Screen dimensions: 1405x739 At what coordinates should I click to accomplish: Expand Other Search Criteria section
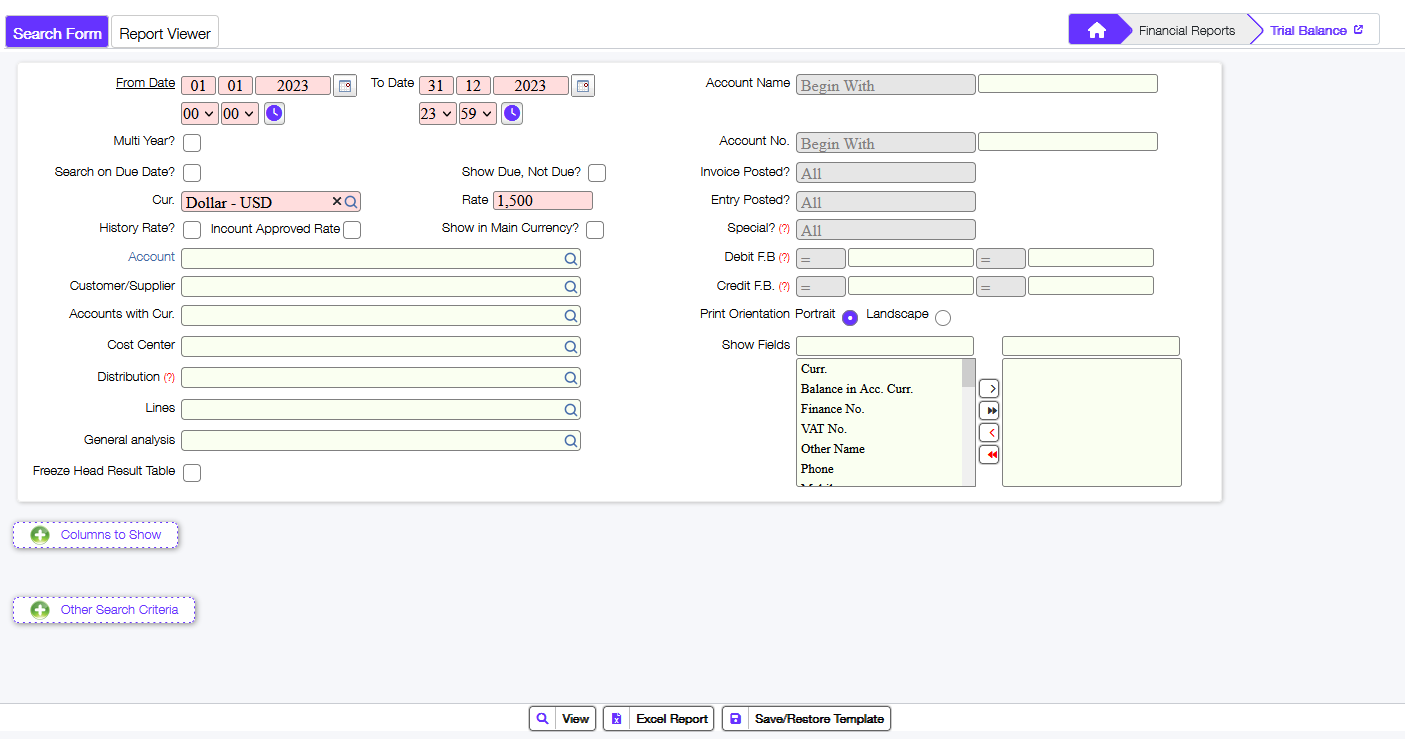click(104, 610)
